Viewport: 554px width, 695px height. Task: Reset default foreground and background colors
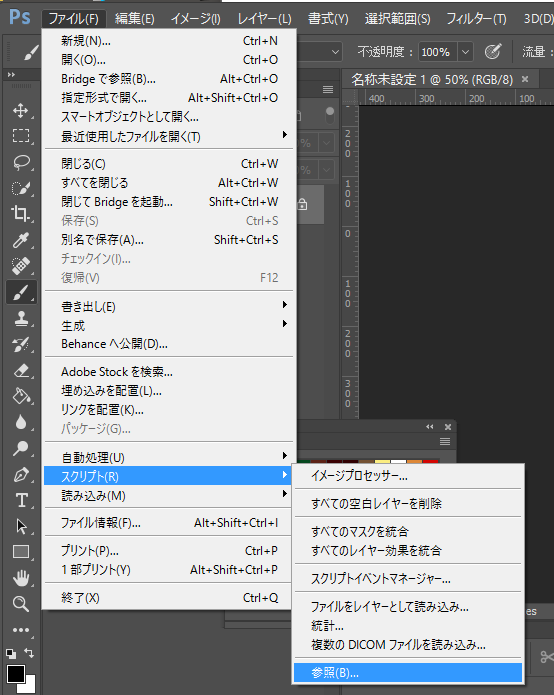(11, 653)
